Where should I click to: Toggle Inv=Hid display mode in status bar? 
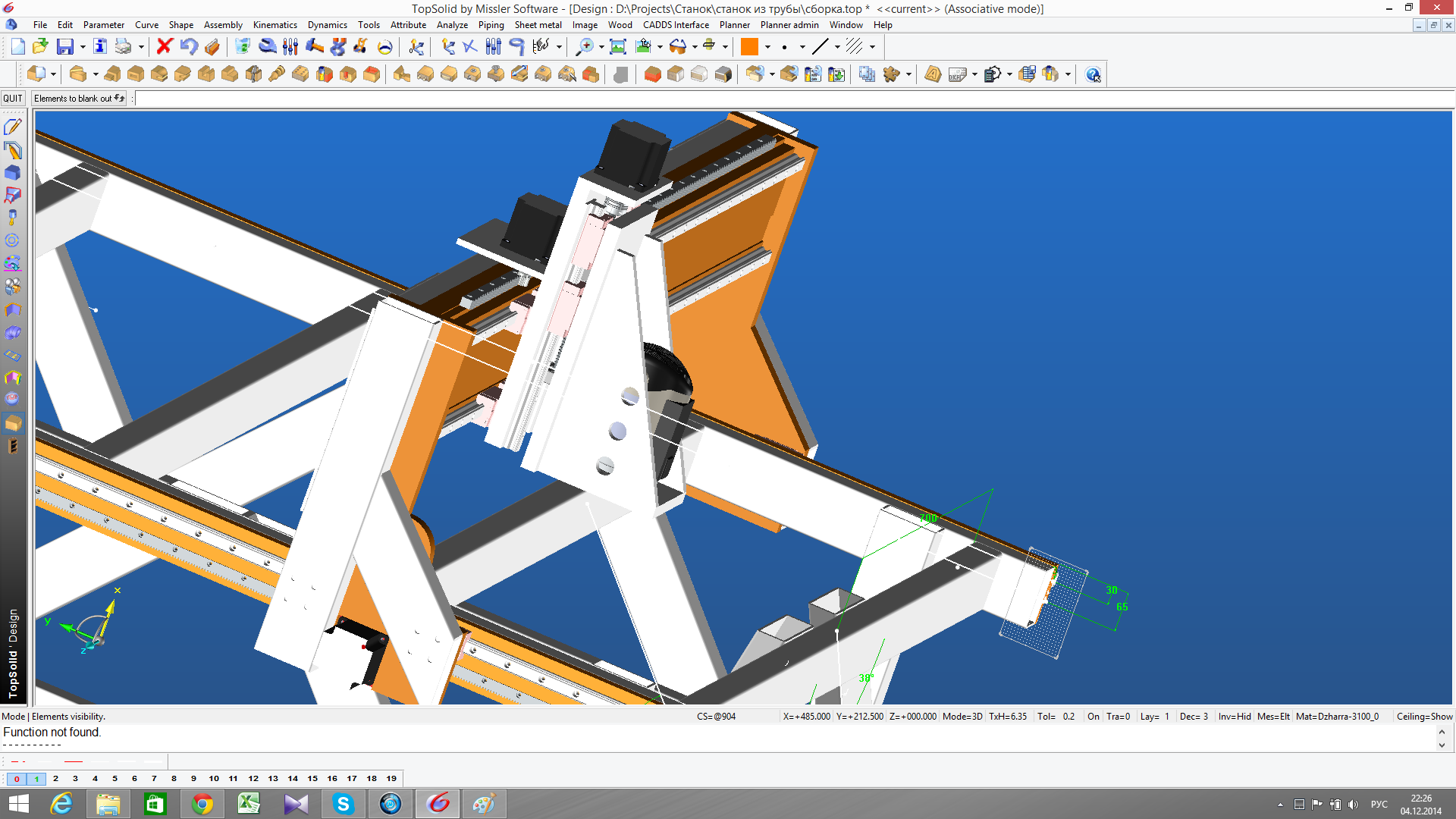point(1234,717)
